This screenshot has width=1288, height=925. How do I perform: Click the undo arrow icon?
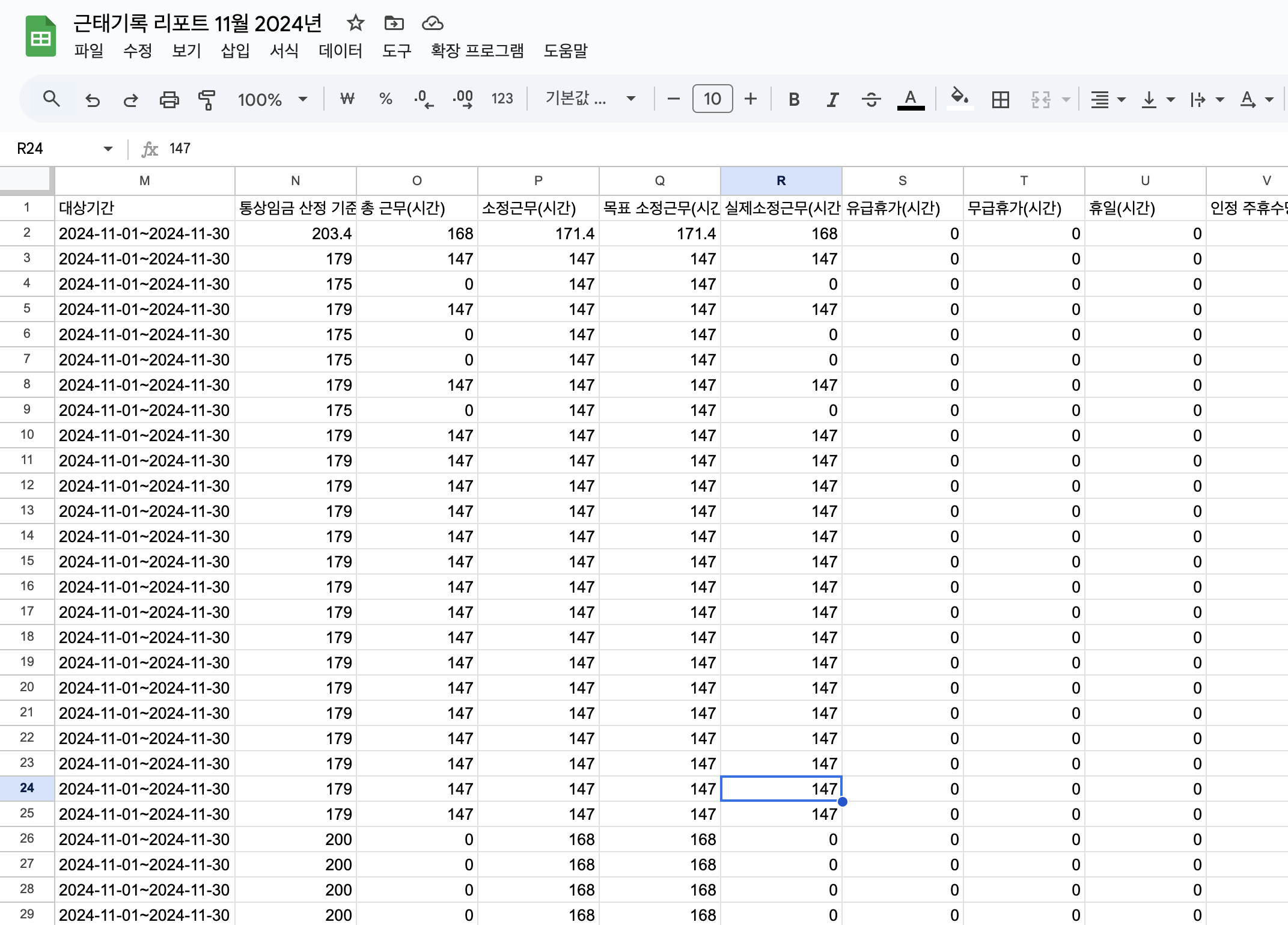[92, 99]
